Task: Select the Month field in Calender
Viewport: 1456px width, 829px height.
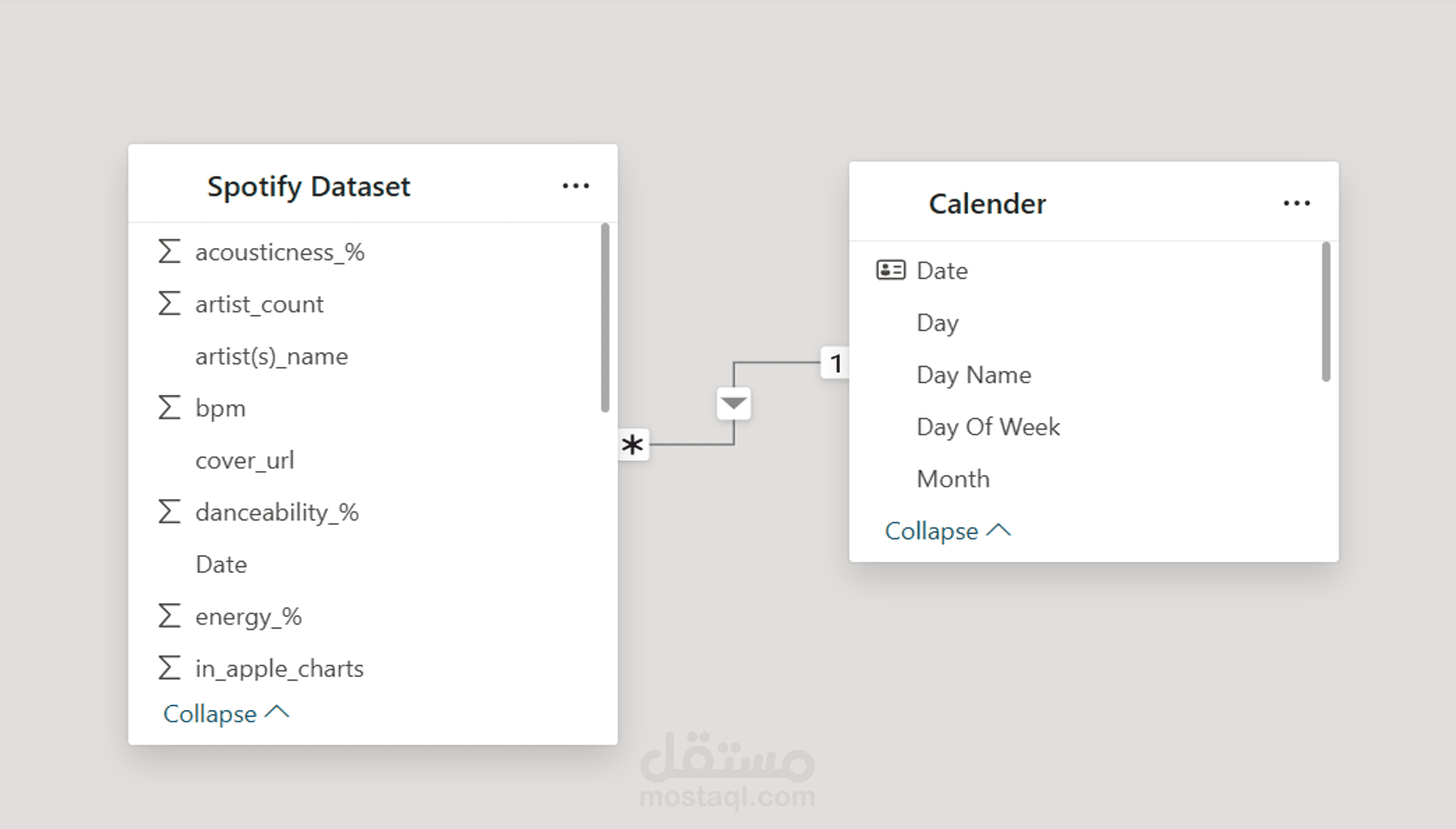Action: (x=953, y=479)
